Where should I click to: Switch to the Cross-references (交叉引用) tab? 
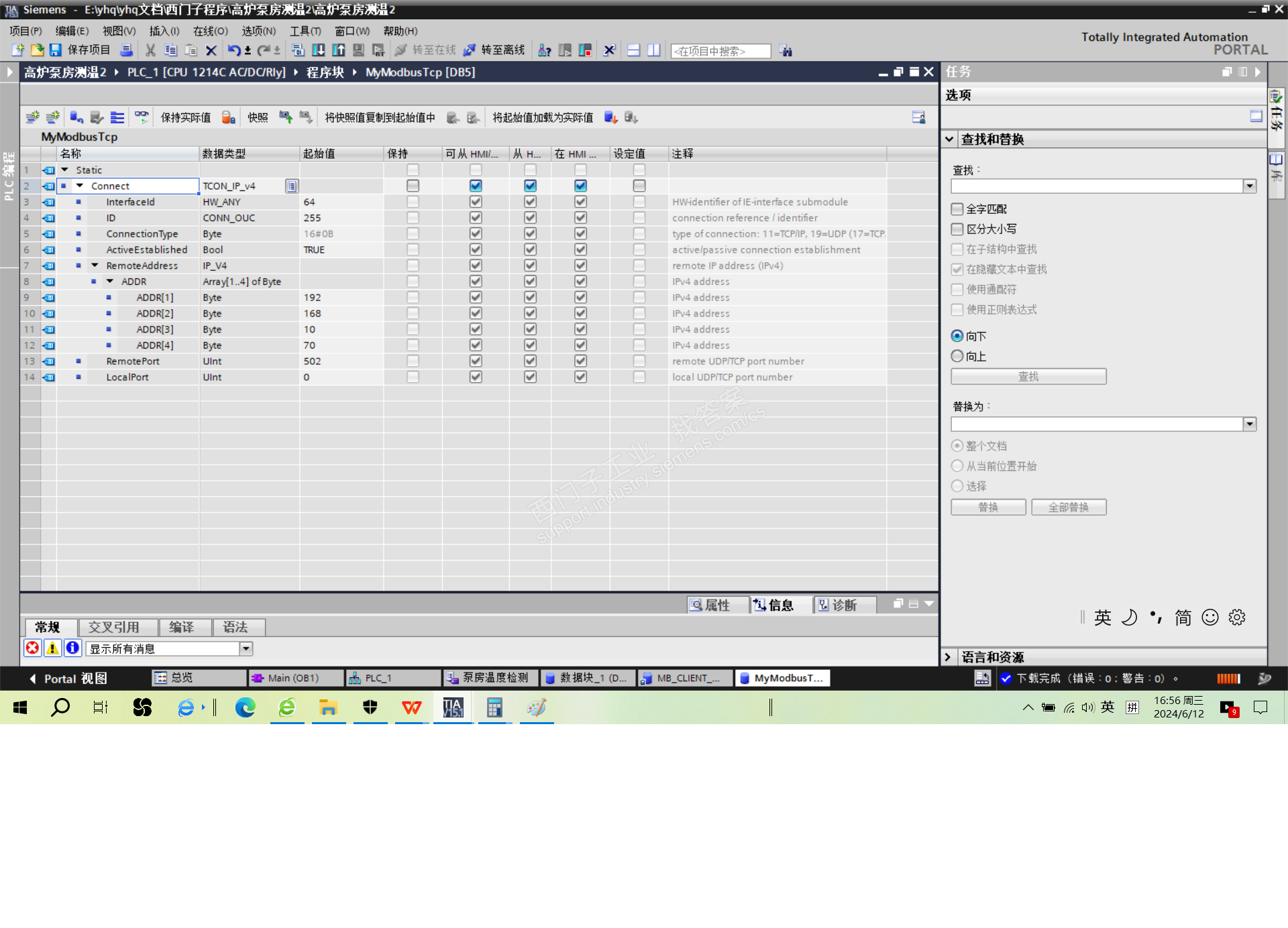pyautogui.click(x=114, y=627)
